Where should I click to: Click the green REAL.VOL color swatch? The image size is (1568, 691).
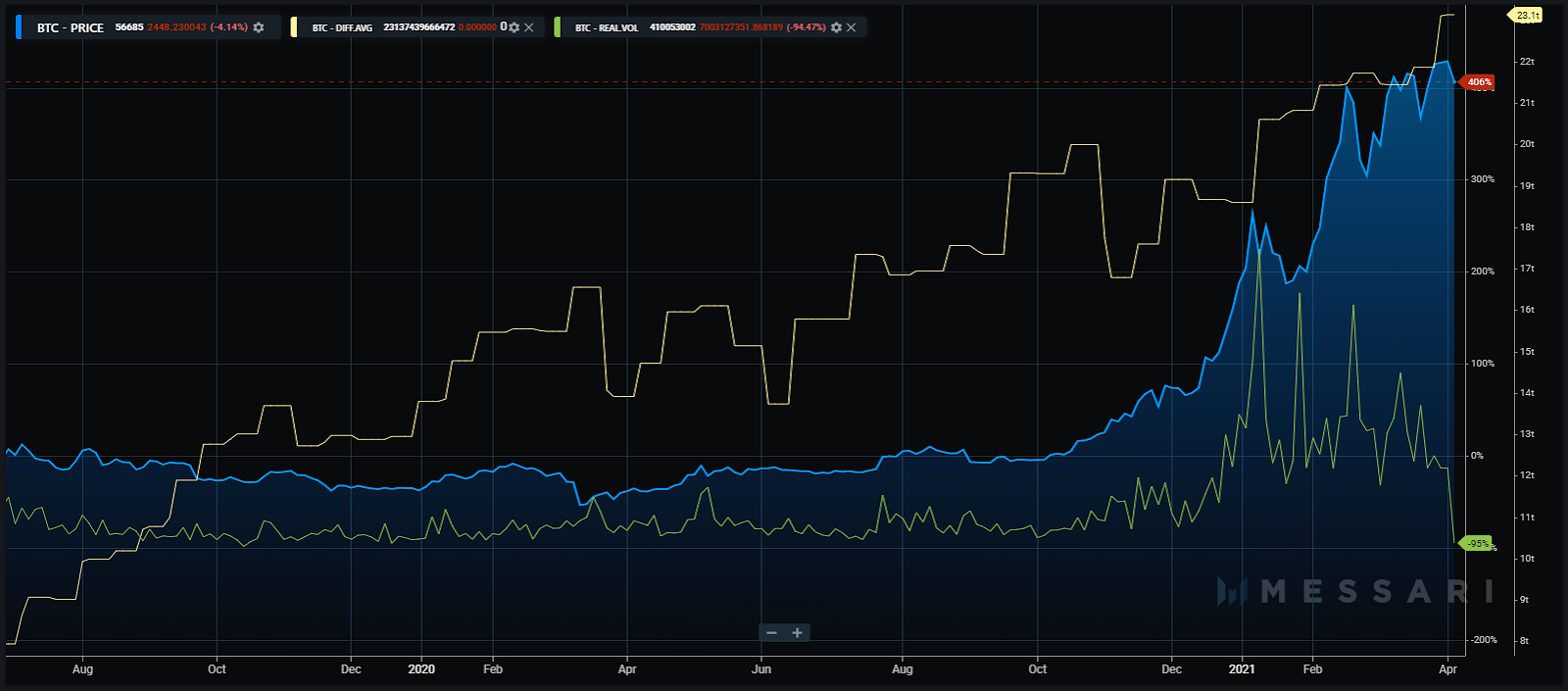point(558,27)
